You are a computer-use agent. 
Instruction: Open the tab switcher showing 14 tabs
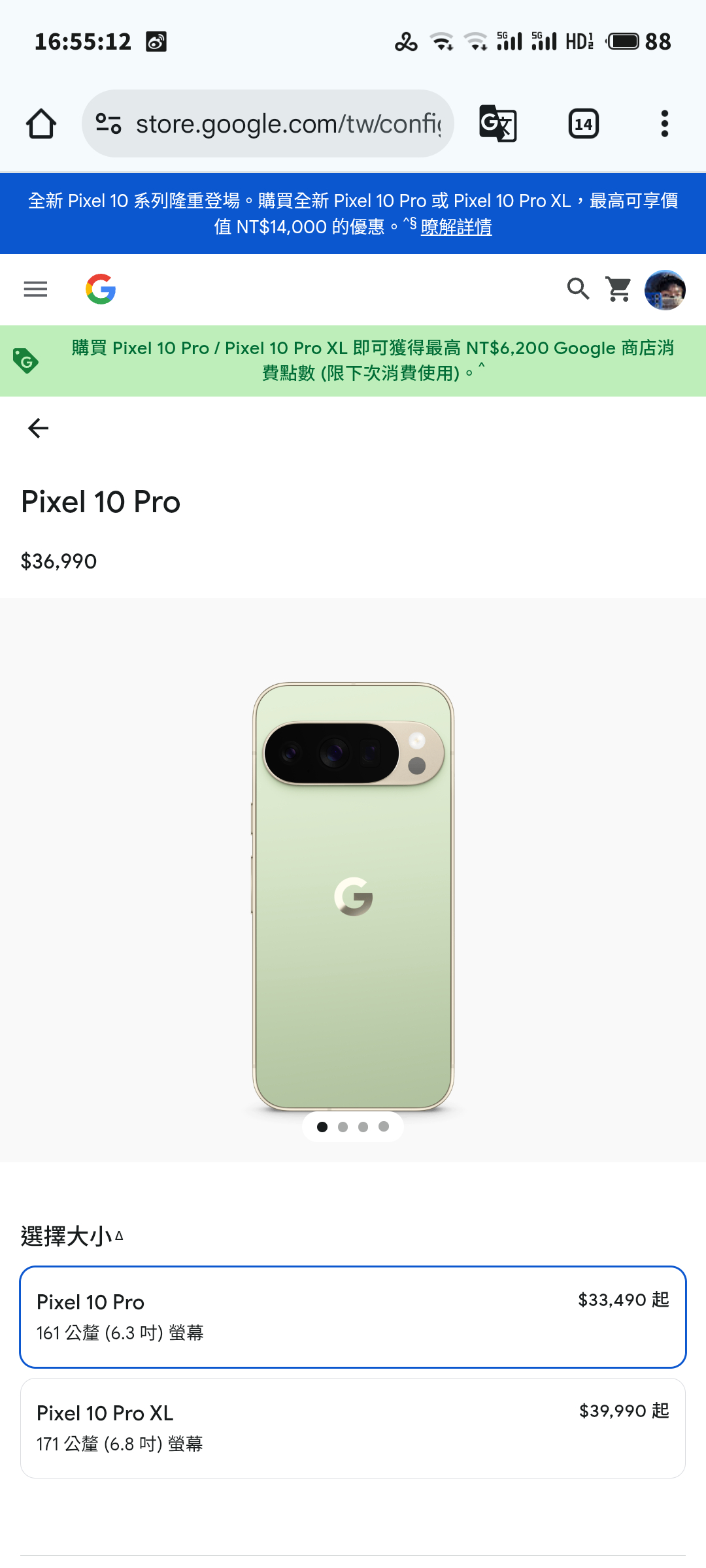[584, 123]
